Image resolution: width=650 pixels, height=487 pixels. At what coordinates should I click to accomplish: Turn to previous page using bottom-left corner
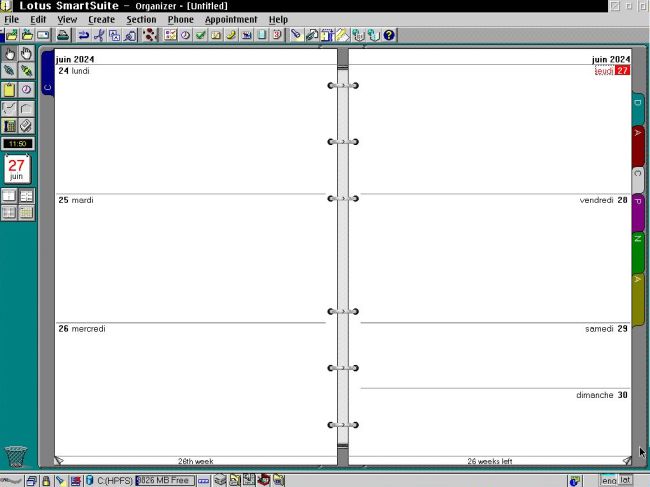(x=59, y=460)
